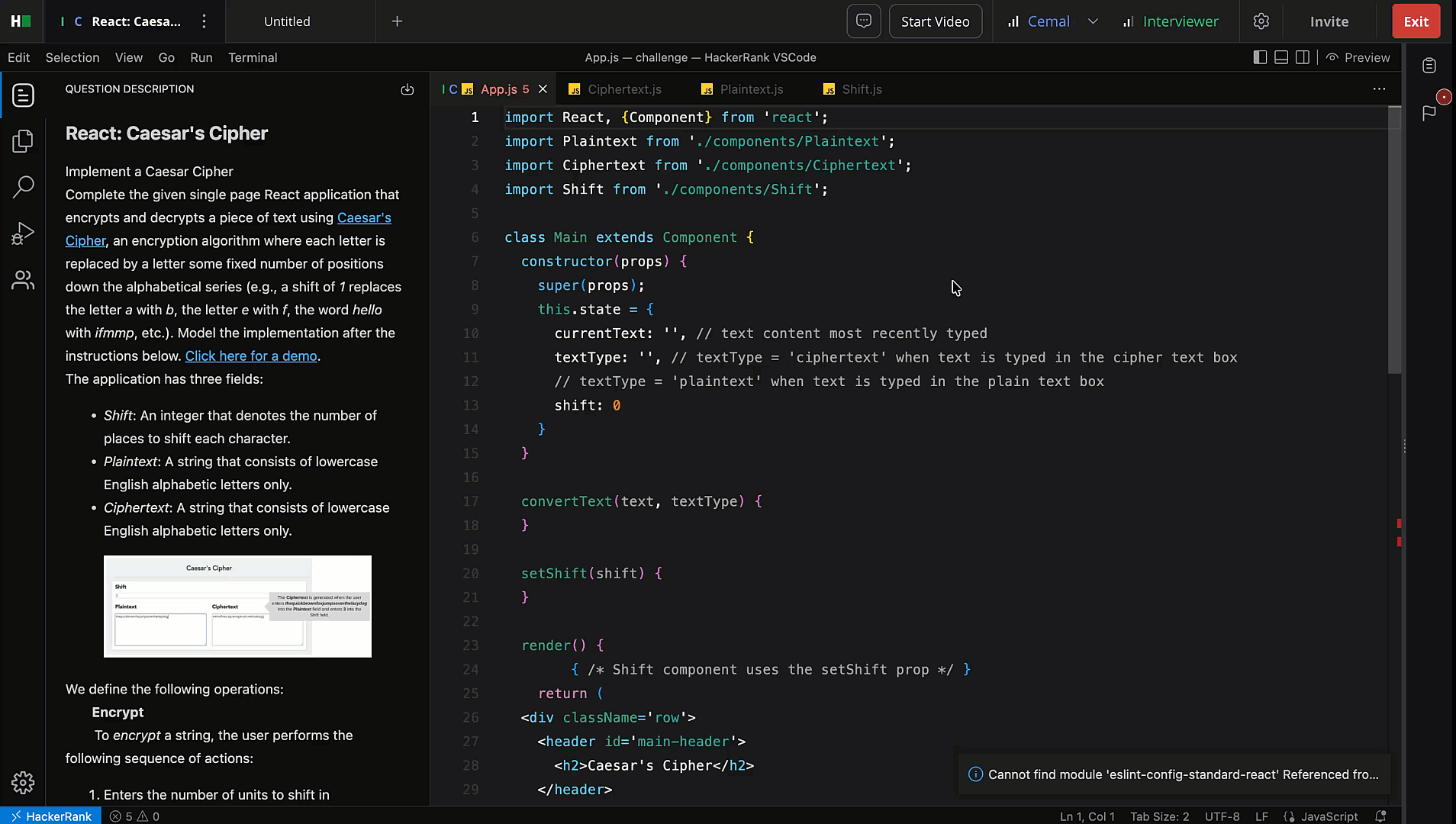The height and width of the screenshot is (824, 1456).
Task: Open the chat bubble icon in top bar
Action: [863, 21]
